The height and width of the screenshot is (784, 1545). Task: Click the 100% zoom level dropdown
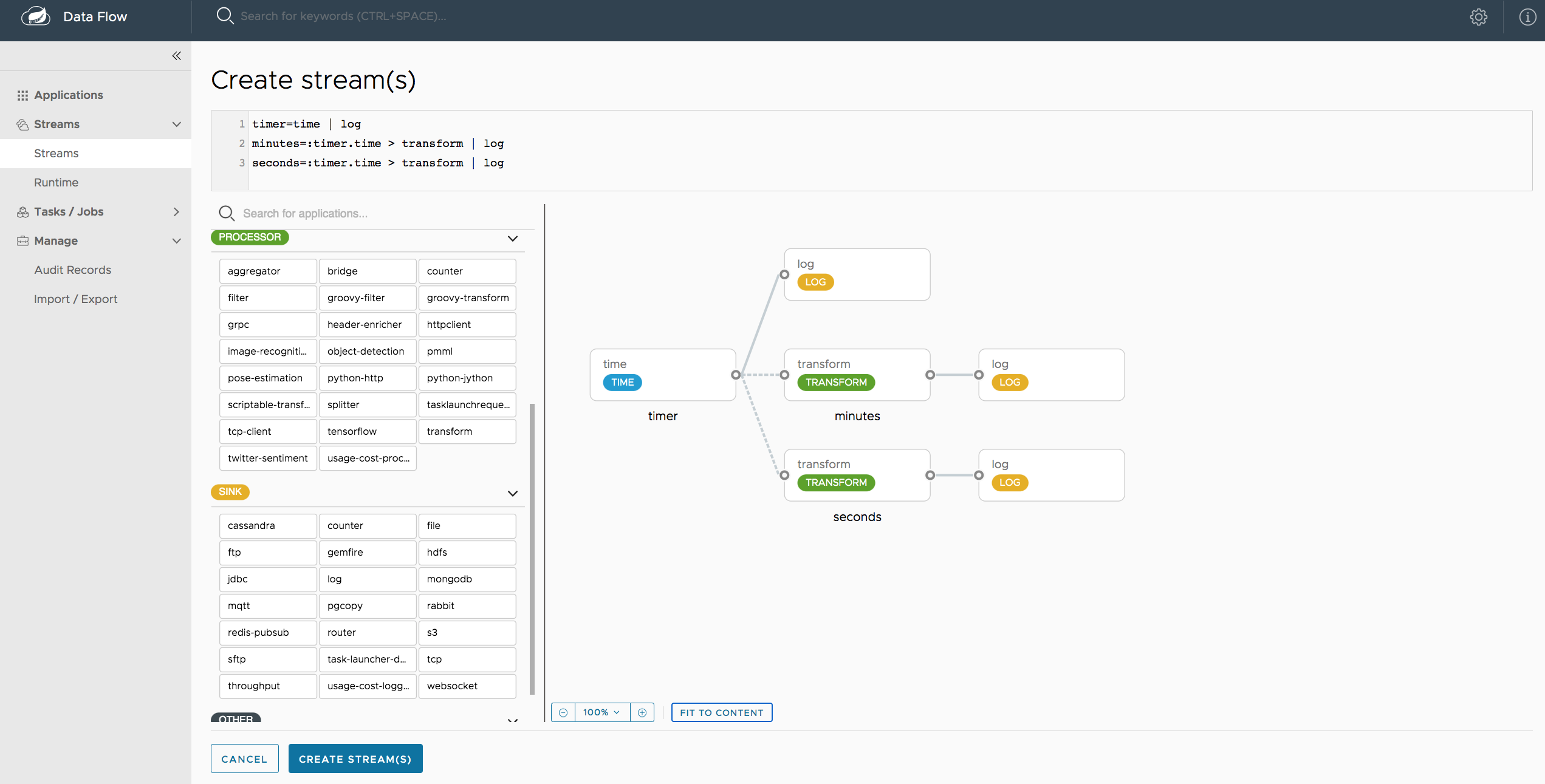pyautogui.click(x=601, y=712)
